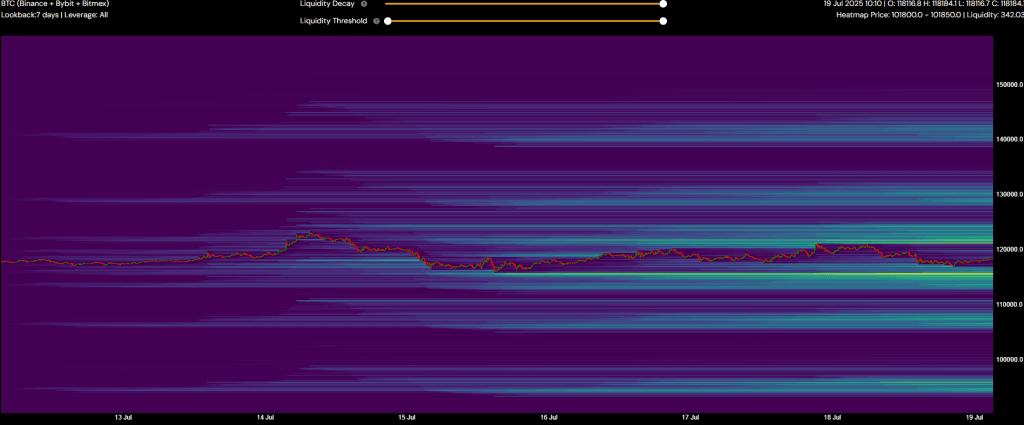The width and height of the screenshot is (1024, 425).
Task: Click the '19 Jul 2025 10:10' OHLC readout
Action: coord(923,4)
